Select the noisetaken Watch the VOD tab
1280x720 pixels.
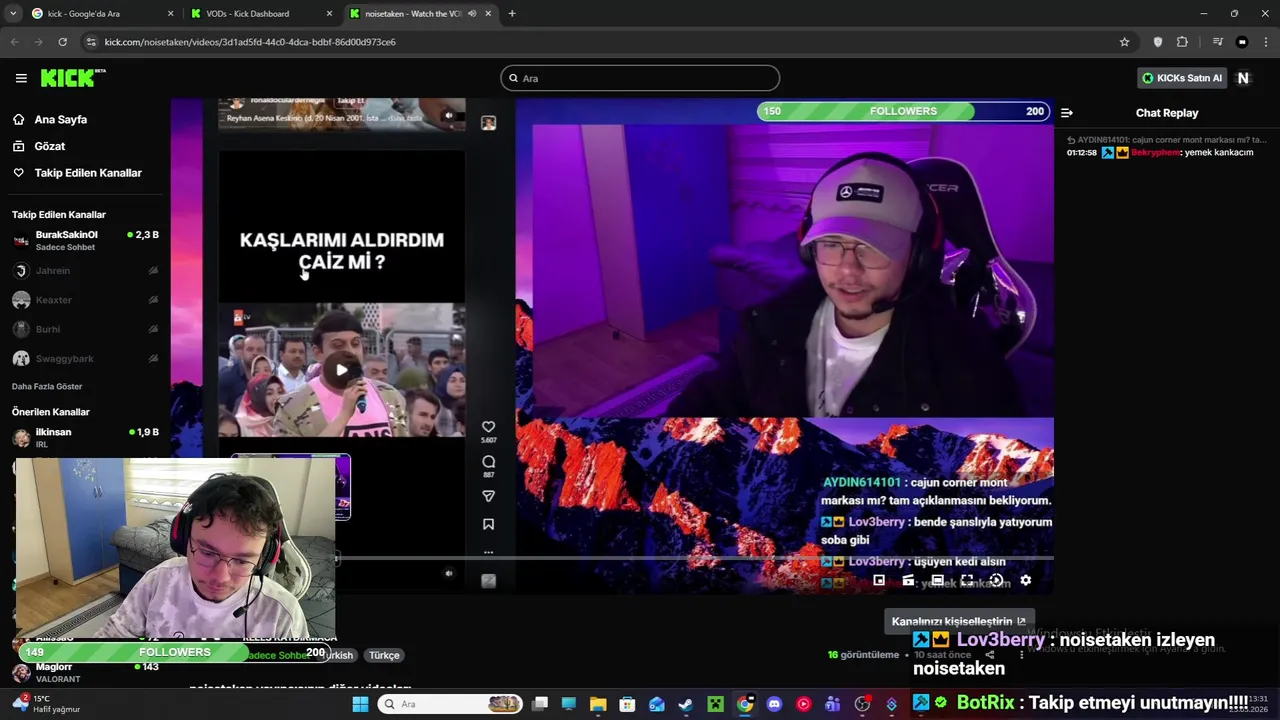click(x=420, y=14)
